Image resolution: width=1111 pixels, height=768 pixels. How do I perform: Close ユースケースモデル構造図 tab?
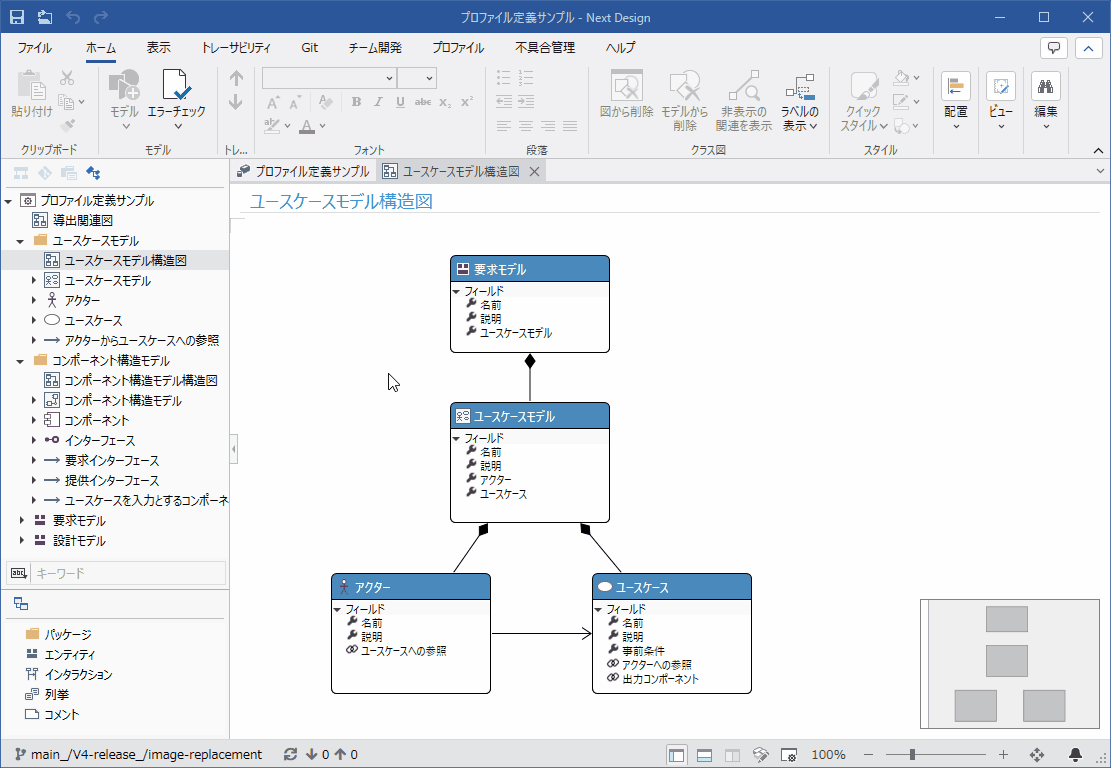(x=534, y=171)
